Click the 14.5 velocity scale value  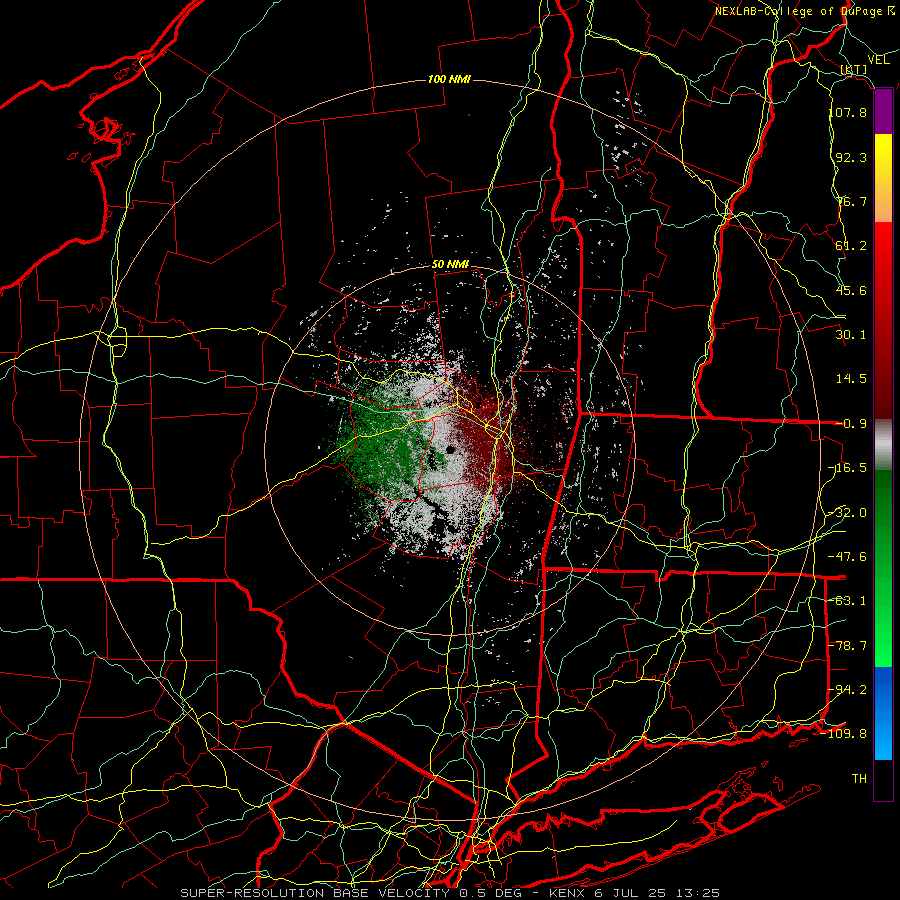tap(851, 379)
